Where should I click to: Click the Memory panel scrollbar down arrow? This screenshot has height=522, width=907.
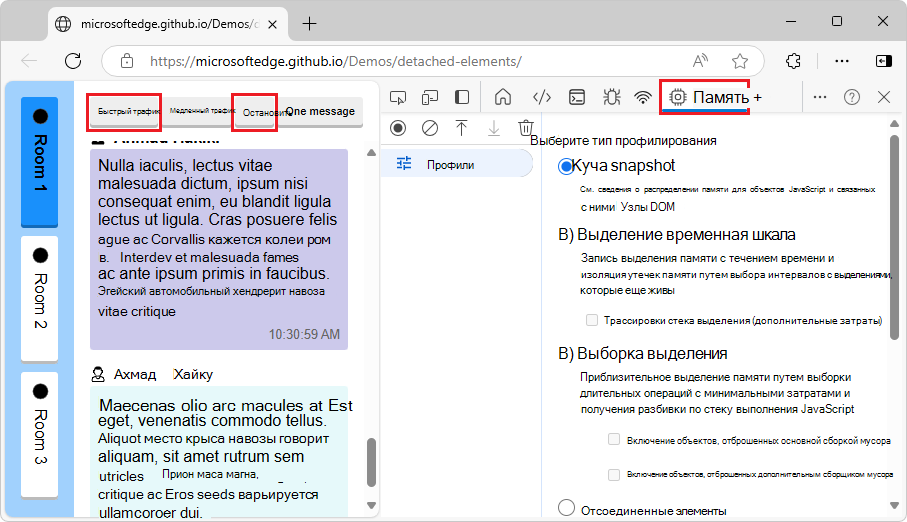894,505
